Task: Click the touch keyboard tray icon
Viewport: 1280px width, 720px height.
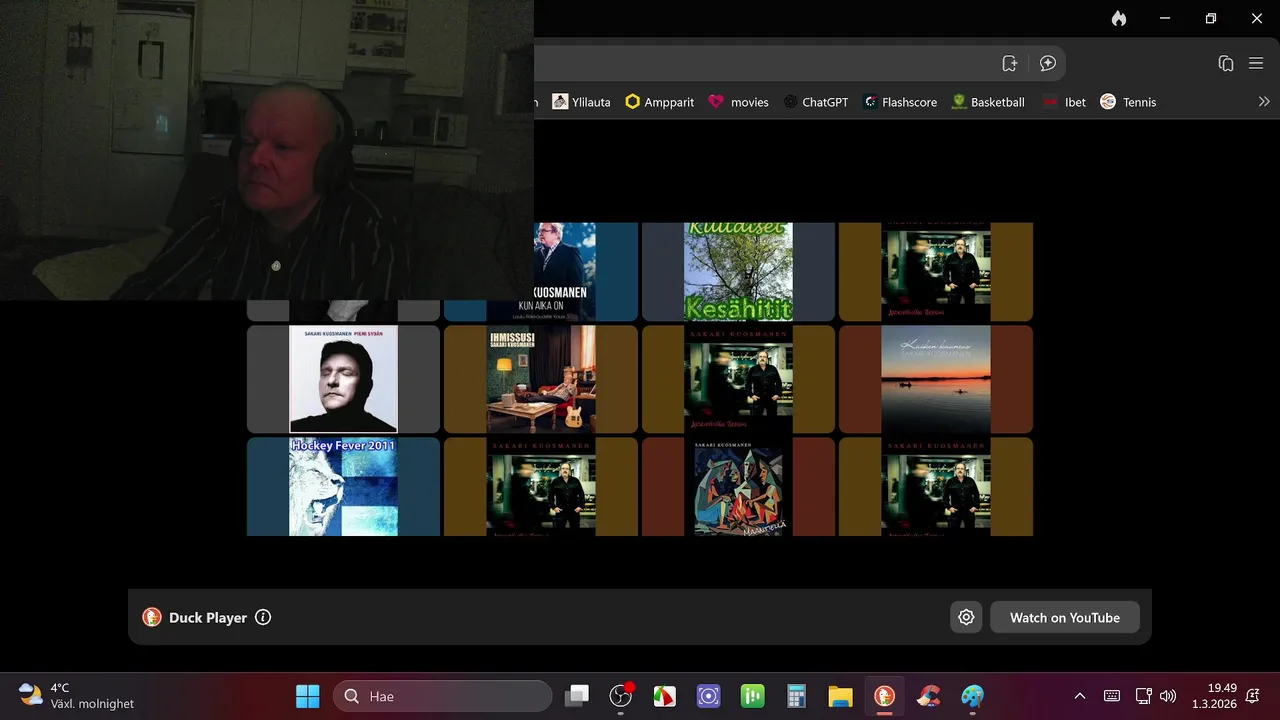Action: click(x=1112, y=696)
